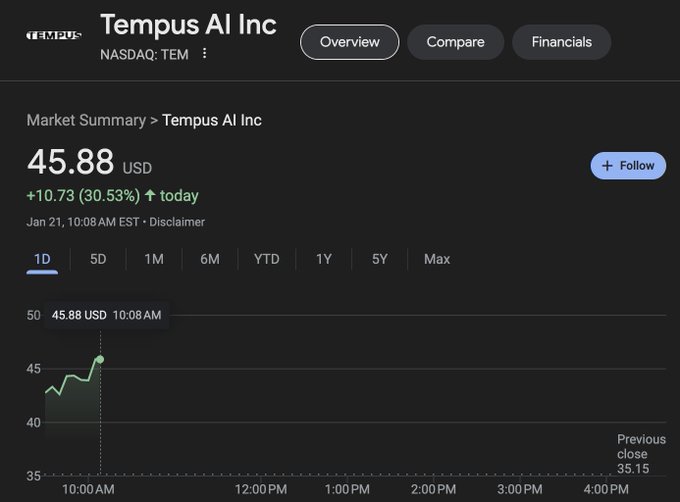Viewport: 680px width, 502px height.
Task: Open the three-dot menu beside NASDAQ: TEM
Action: (204, 53)
